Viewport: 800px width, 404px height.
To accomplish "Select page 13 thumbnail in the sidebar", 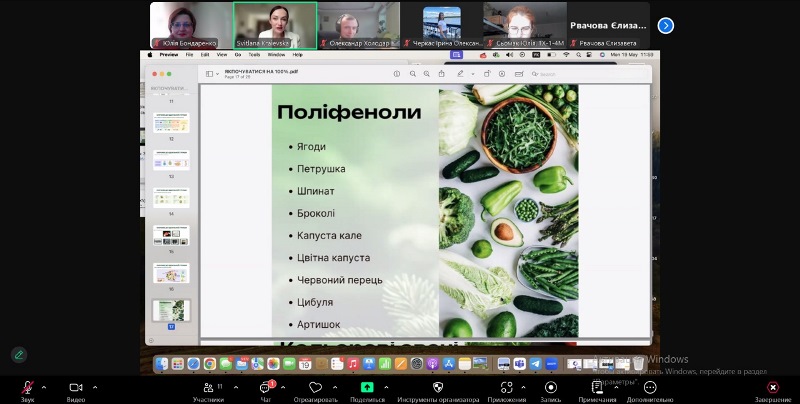I will tap(171, 160).
